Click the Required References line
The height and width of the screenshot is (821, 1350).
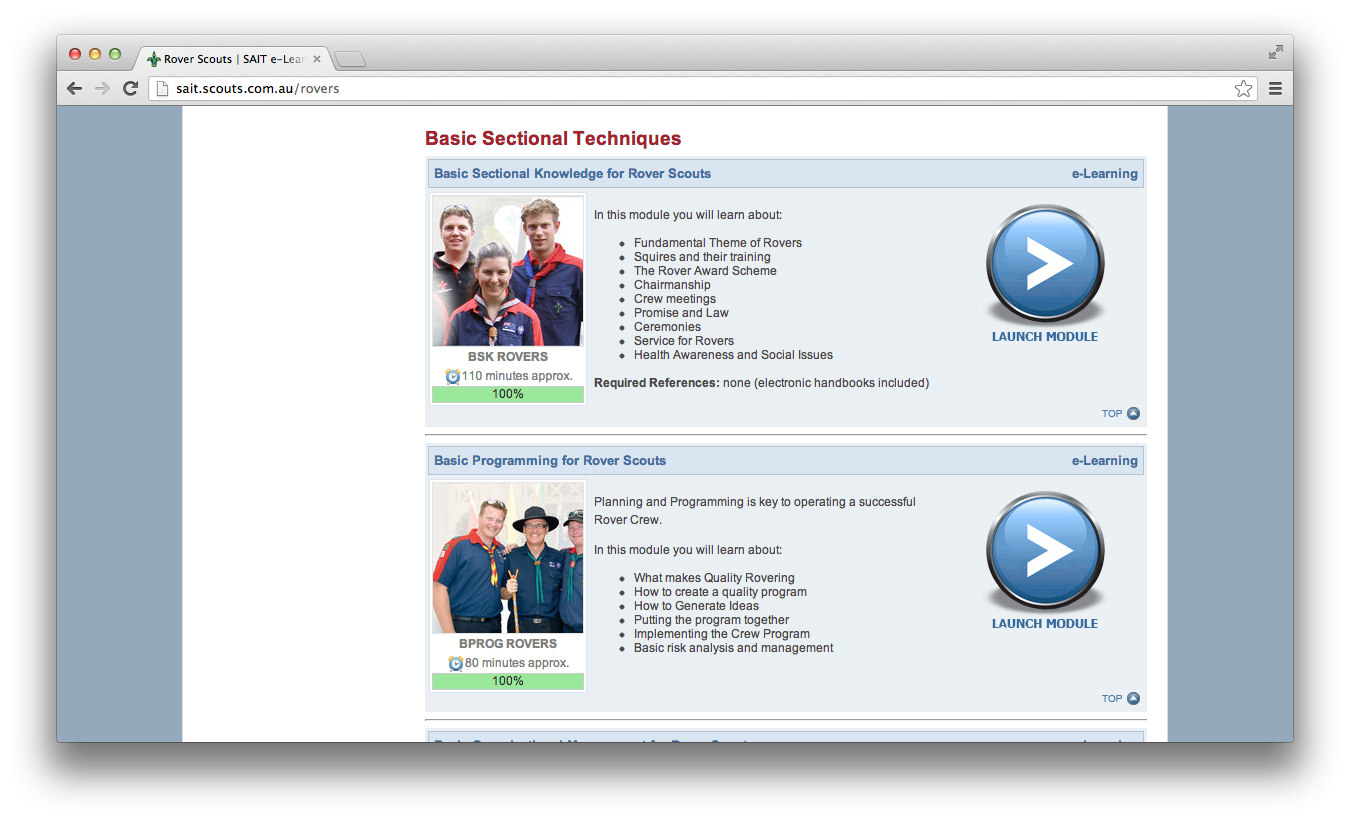[761, 383]
